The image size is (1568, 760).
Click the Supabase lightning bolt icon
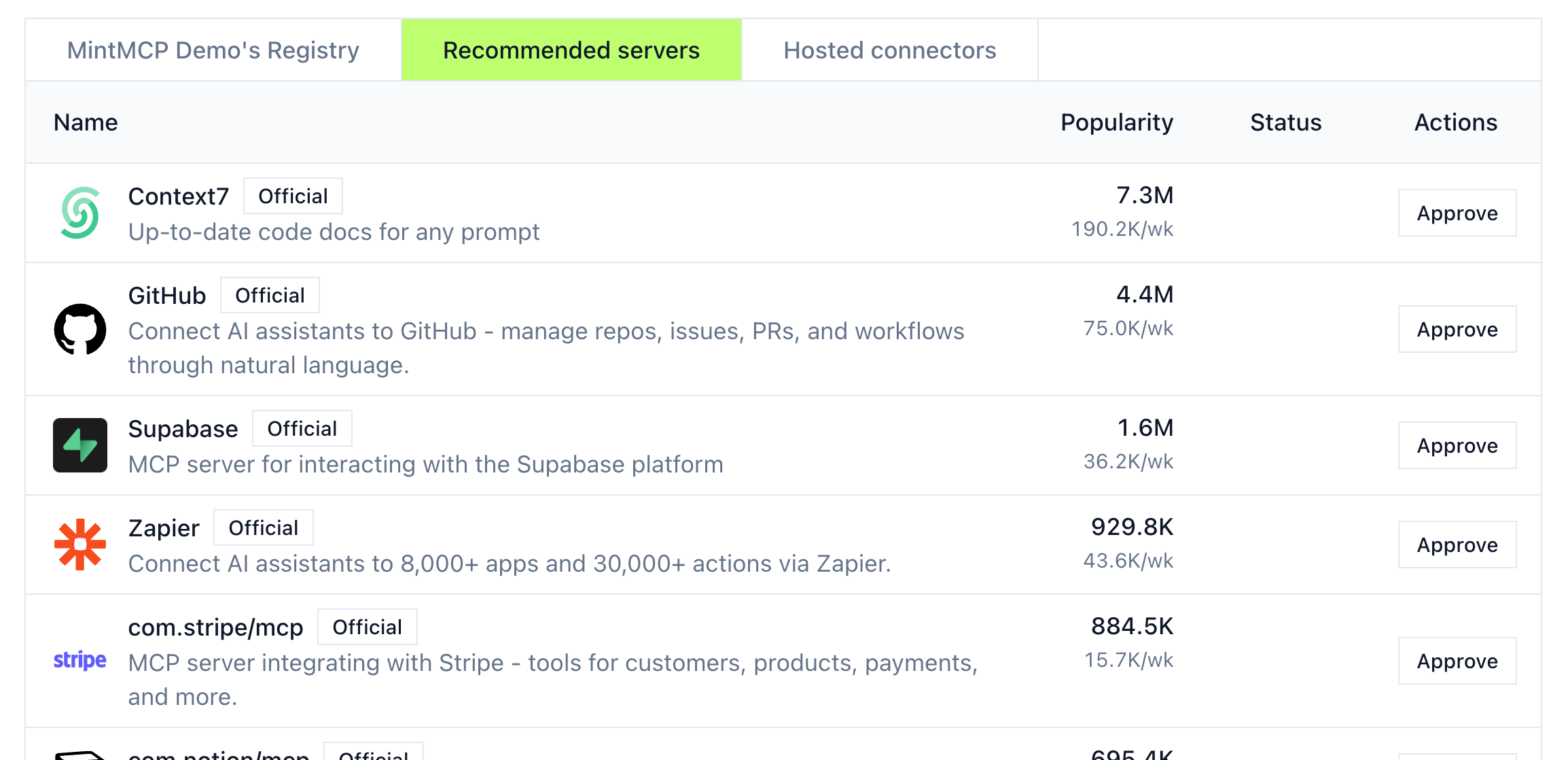point(79,445)
